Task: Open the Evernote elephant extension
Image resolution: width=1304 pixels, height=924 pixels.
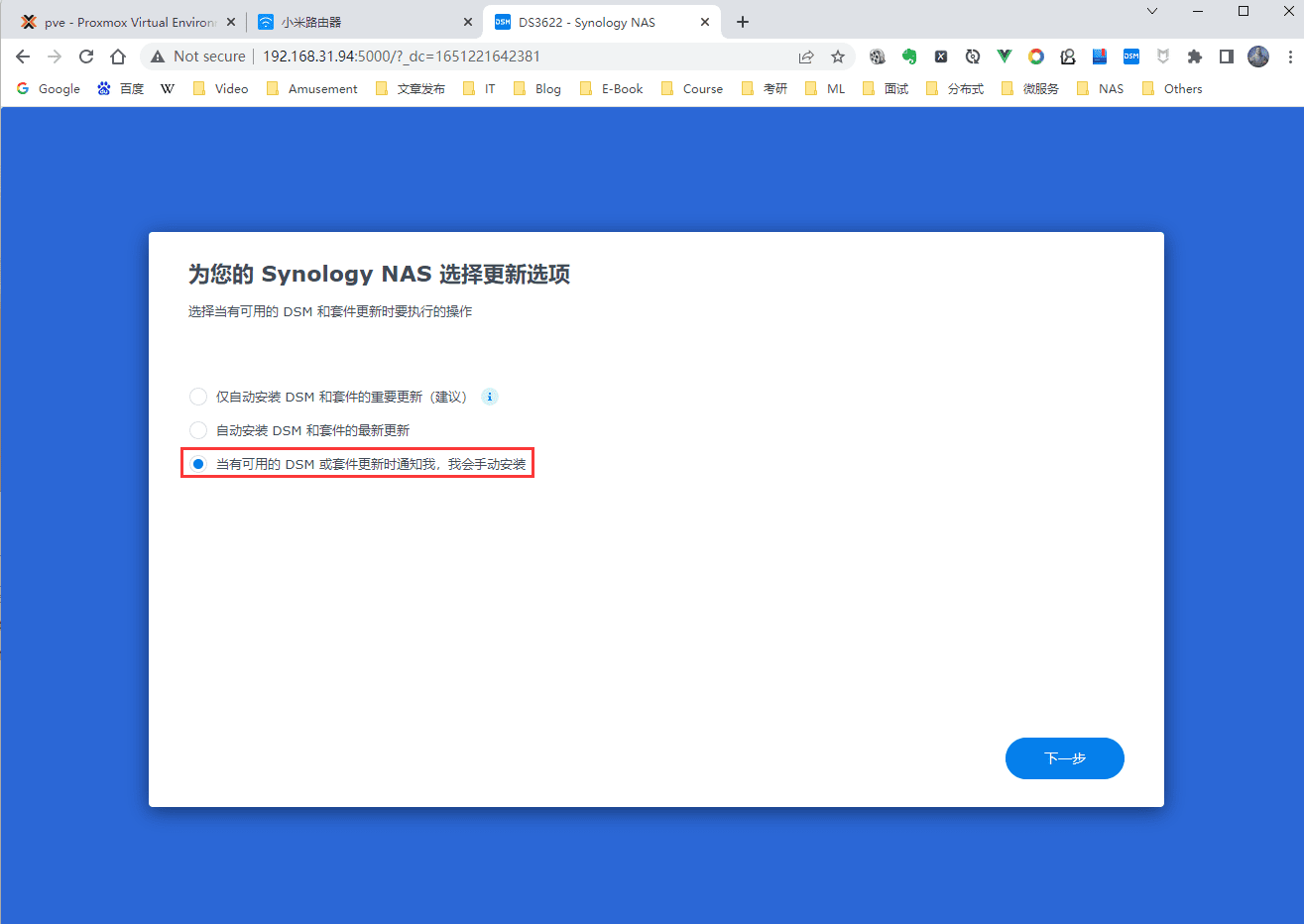Action: click(909, 57)
